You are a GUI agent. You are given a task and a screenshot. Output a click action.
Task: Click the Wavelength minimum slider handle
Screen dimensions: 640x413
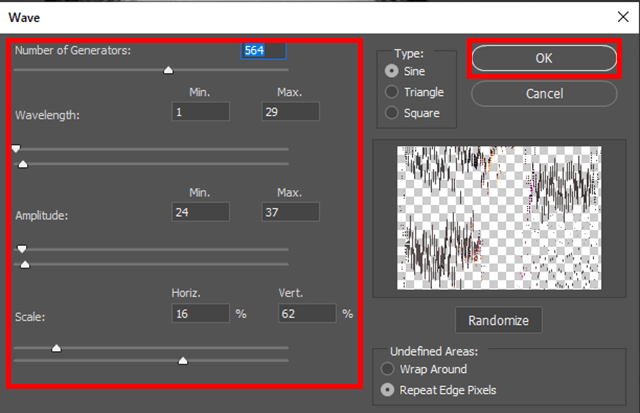(x=16, y=149)
